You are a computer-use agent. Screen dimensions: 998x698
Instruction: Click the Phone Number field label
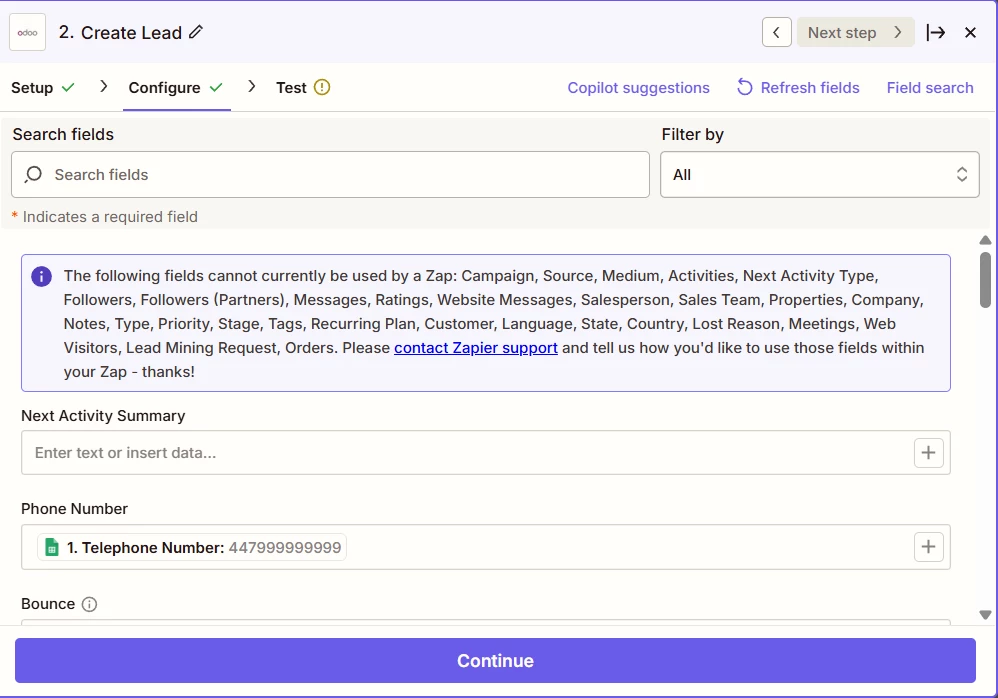(74, 509)
